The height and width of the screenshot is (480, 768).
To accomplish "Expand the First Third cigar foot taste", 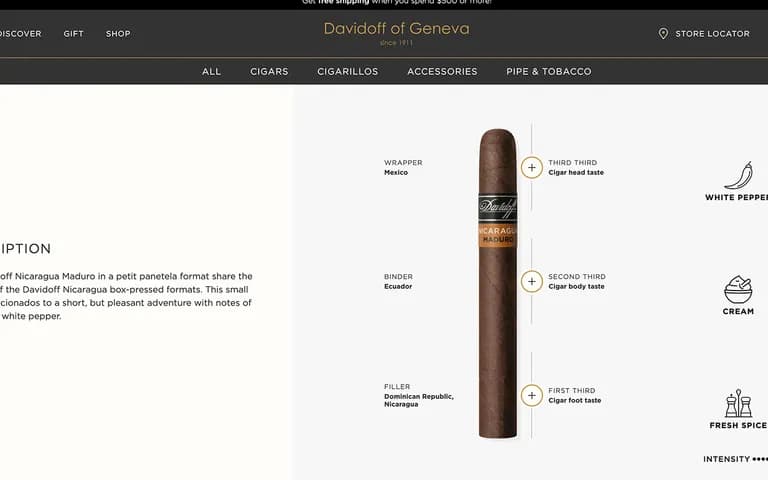I will tap(531, 395).
